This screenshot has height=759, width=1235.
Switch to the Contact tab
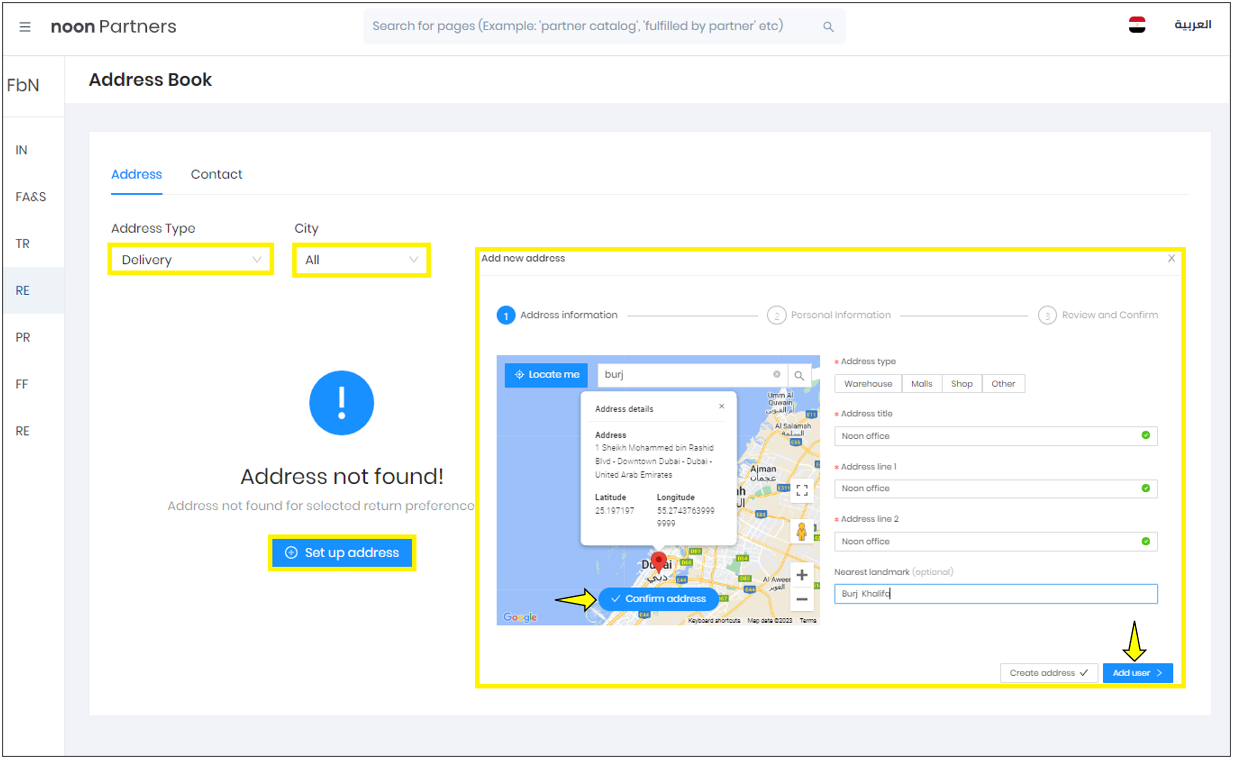pos(217,174)
